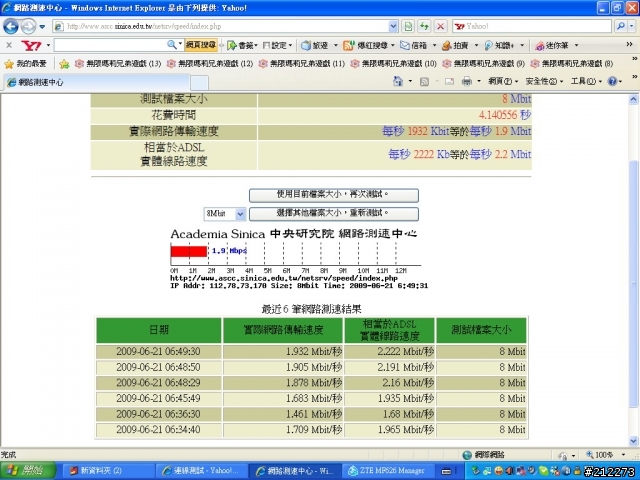Click 使用目前檔案大小，再次測試 button
This screenshot has width=640, height=480.
tap(334, 195)
